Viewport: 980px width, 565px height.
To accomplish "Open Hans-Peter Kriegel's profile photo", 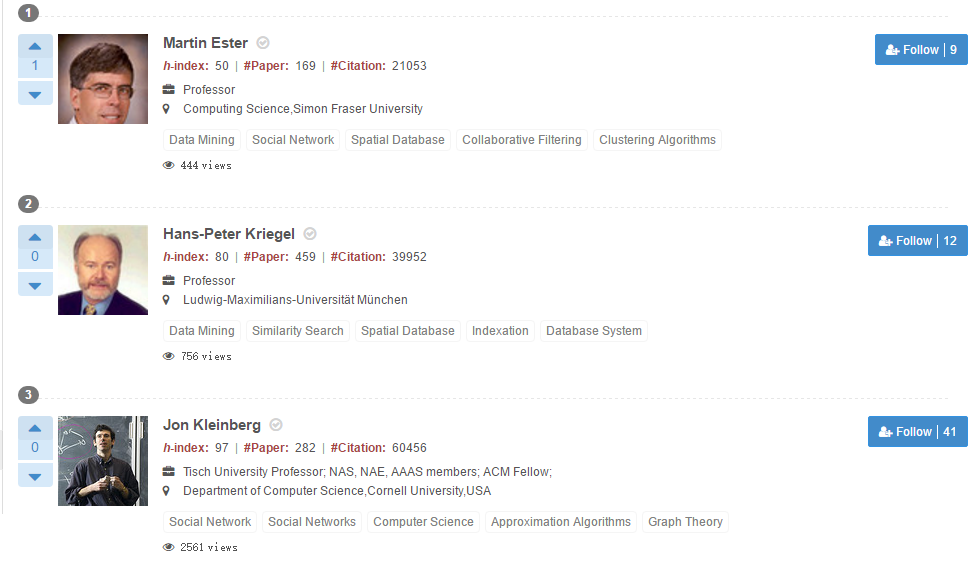I will pyautogui.click(x=103, y=270).
